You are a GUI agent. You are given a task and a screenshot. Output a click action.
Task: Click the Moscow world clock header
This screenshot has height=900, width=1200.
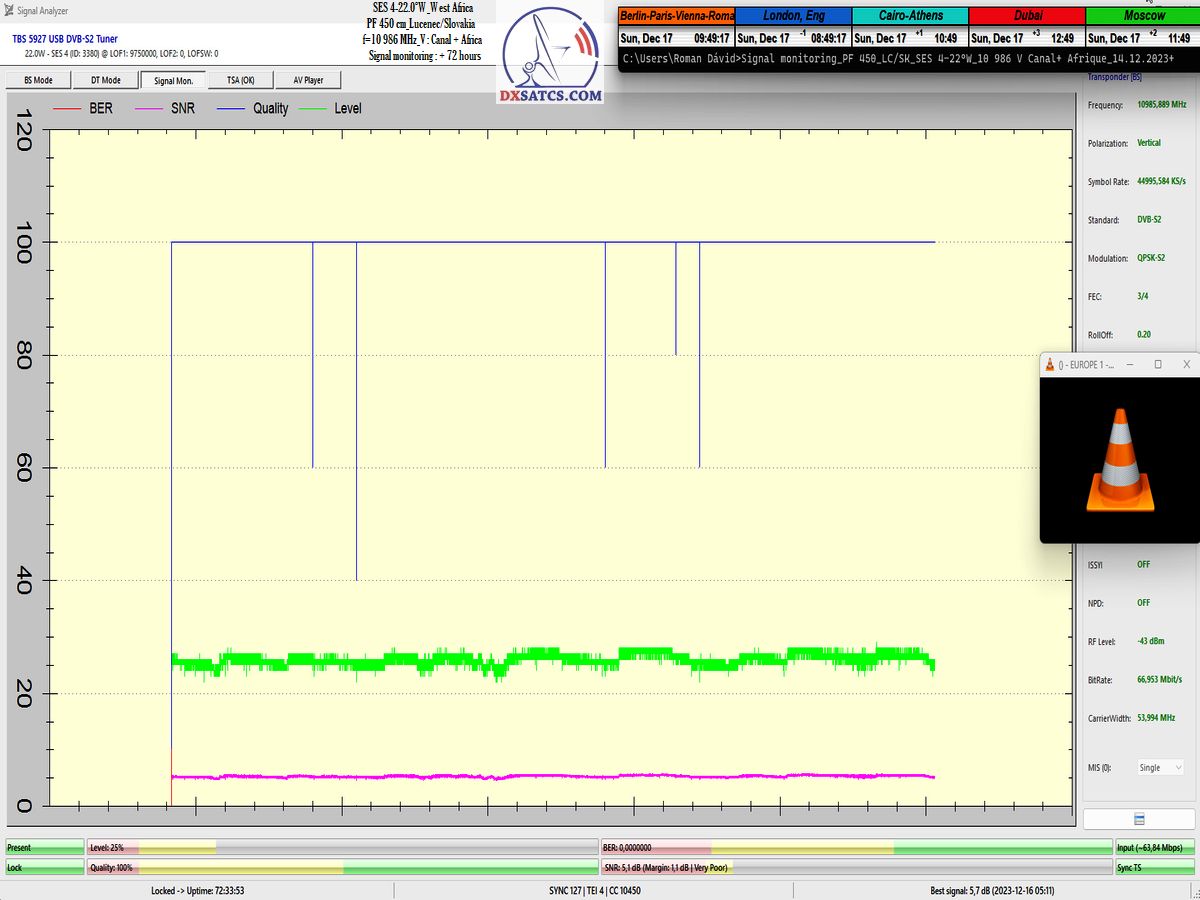click(1143, 16)
